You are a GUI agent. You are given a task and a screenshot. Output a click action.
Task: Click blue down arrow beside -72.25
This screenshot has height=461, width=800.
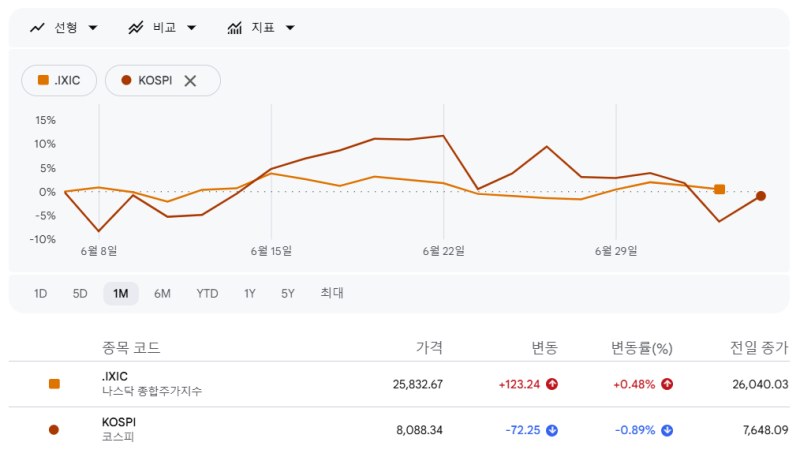tap(552, 430)
